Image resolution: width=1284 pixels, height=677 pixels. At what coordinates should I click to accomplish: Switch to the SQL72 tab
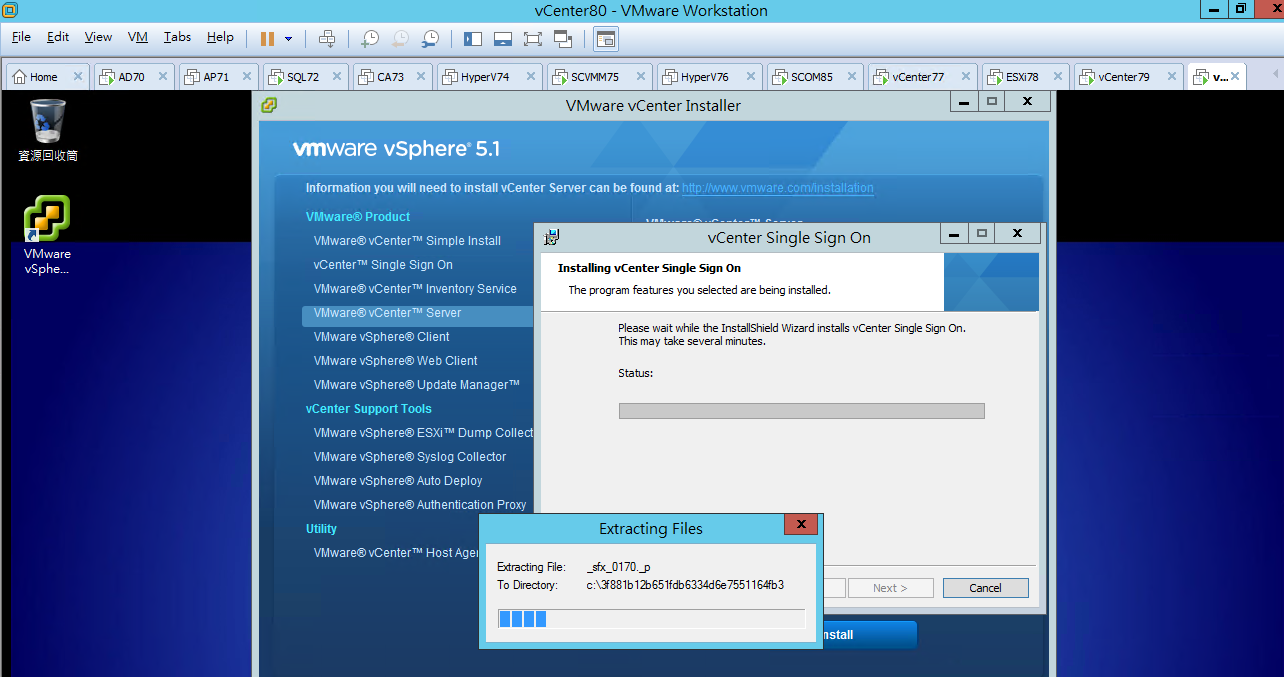305,77
